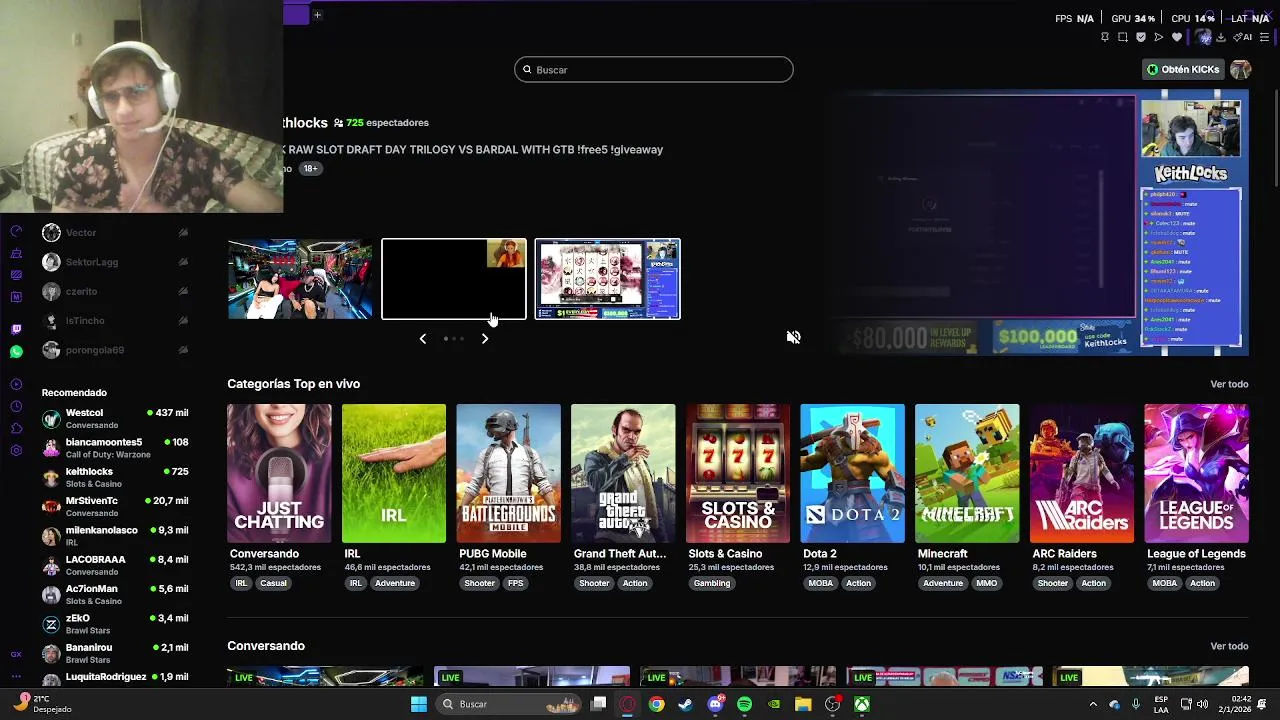1280x720 pixels.
Task: Open WhatsApp from the Opera GX sidebar
Action: coord(16,351)
